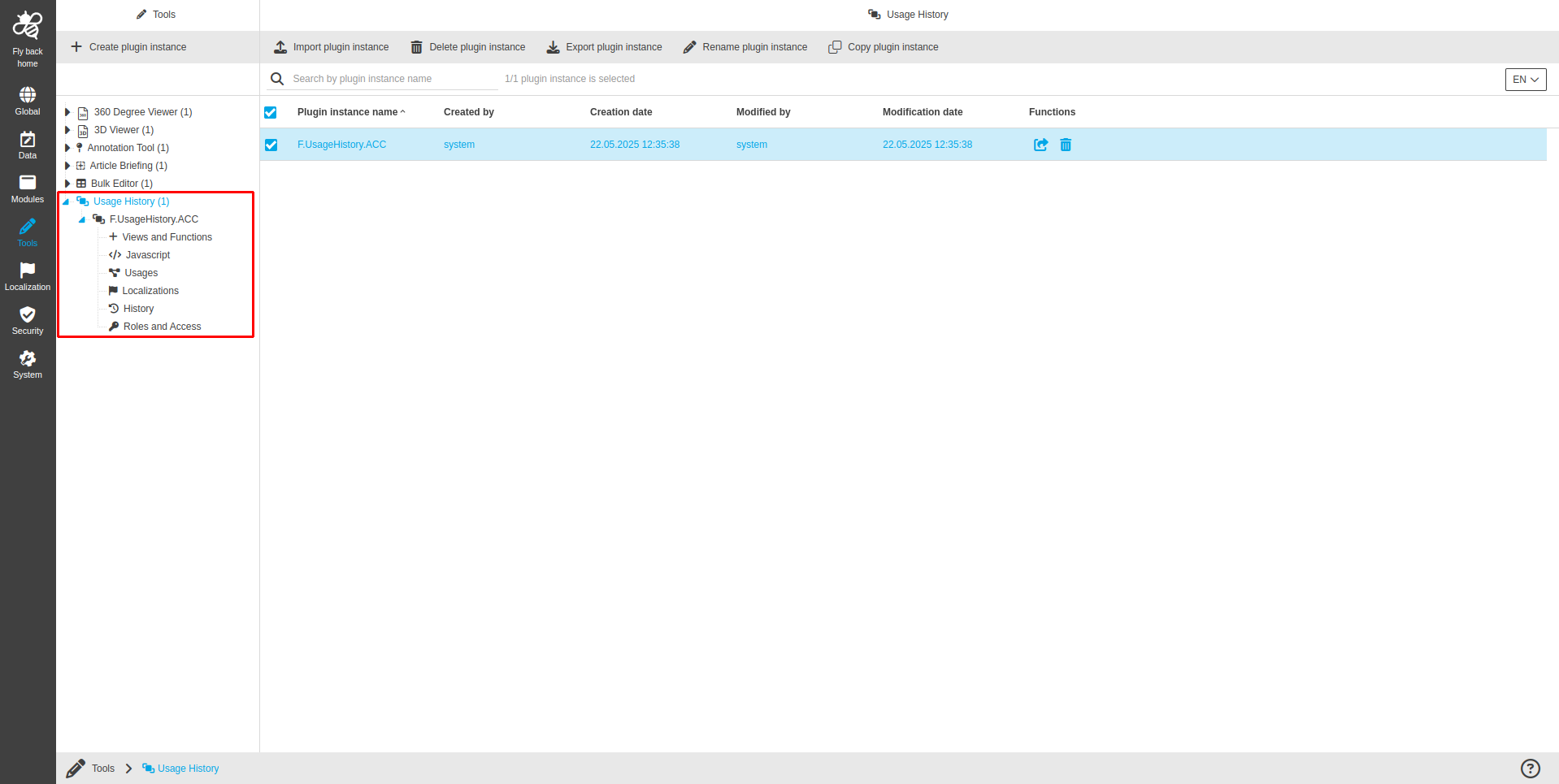The width and height of the screenshot is (1559, 784).
Task: Expand the Article Briefing tree node
Action: point(67,166)
